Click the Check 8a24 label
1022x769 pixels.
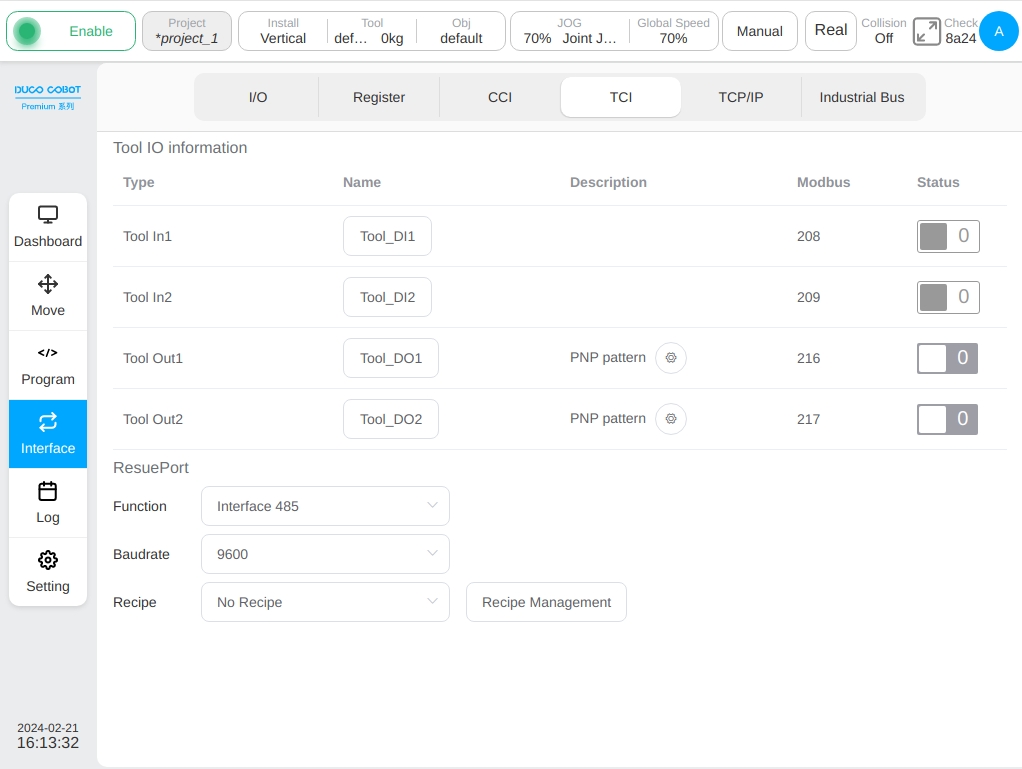click(x=961, y=31)
